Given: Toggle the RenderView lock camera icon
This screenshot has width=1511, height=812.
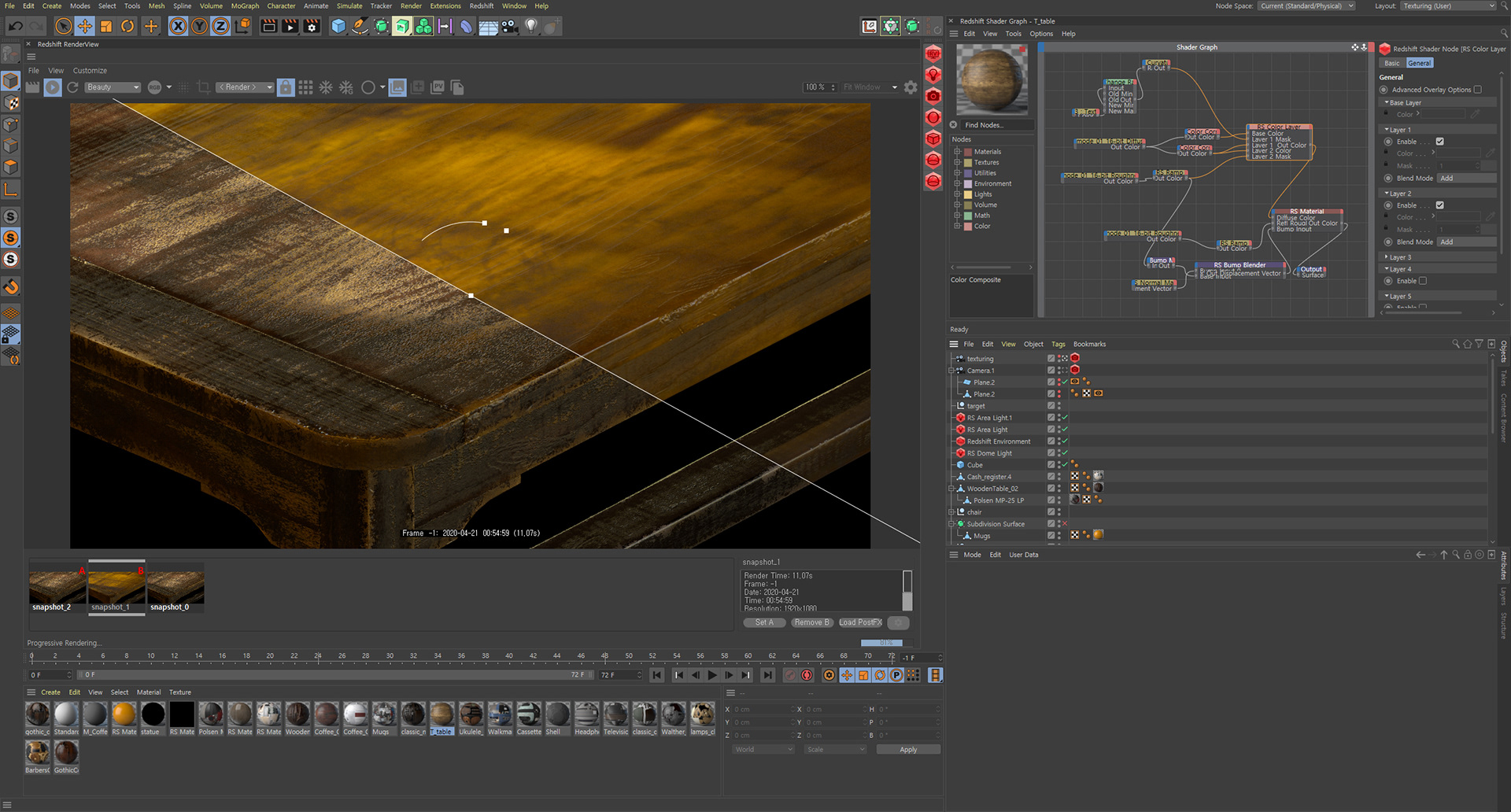Looking at the screenshot, I should [286, 87].
